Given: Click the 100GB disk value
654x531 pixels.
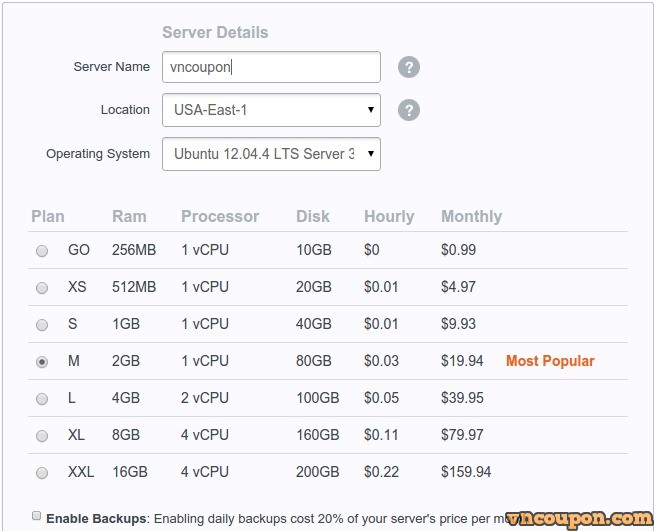Looking at the screenshot, I should coord(317,398).
